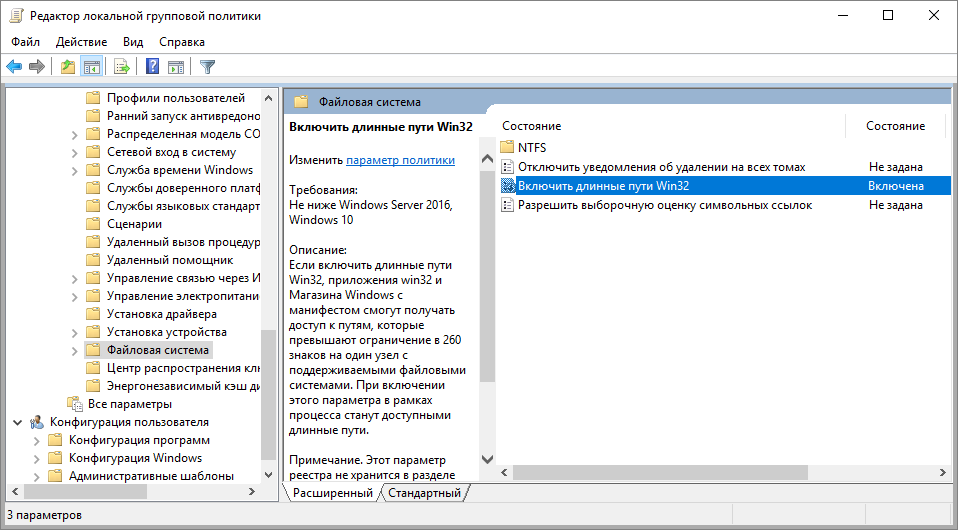The image size is (958, 530).
Task: Switch to the 'Расширенный' tab
Action: click(x=332, y=493)
